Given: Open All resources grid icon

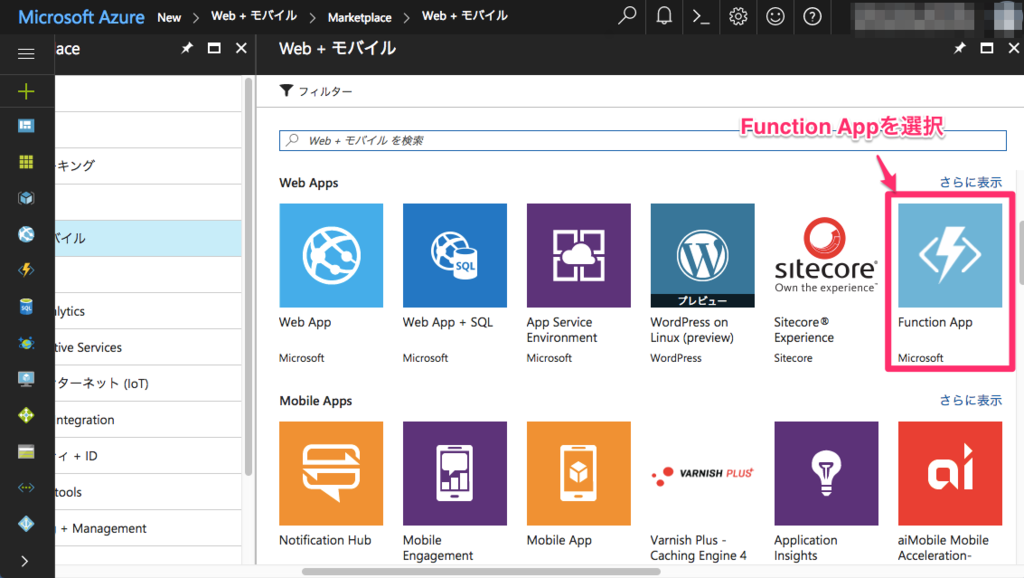Looking at the screenshot, I should click(x=26, y=162).
